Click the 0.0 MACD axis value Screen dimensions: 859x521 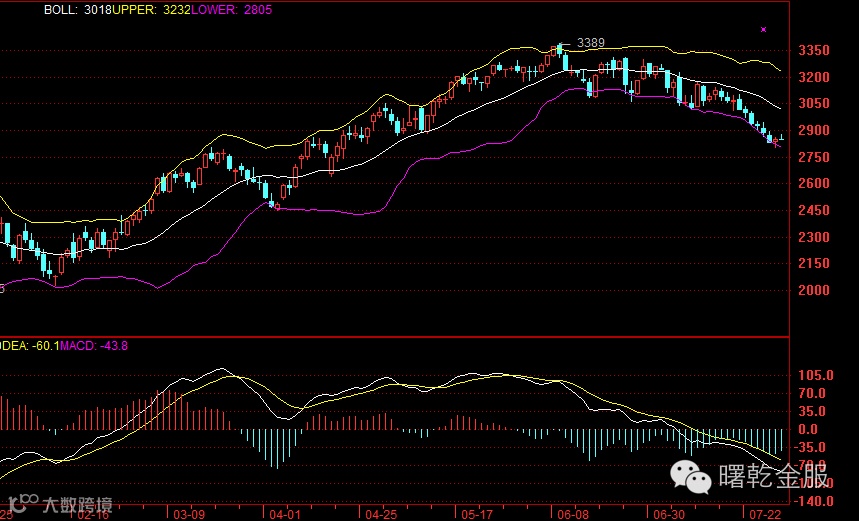coord(808,430)
